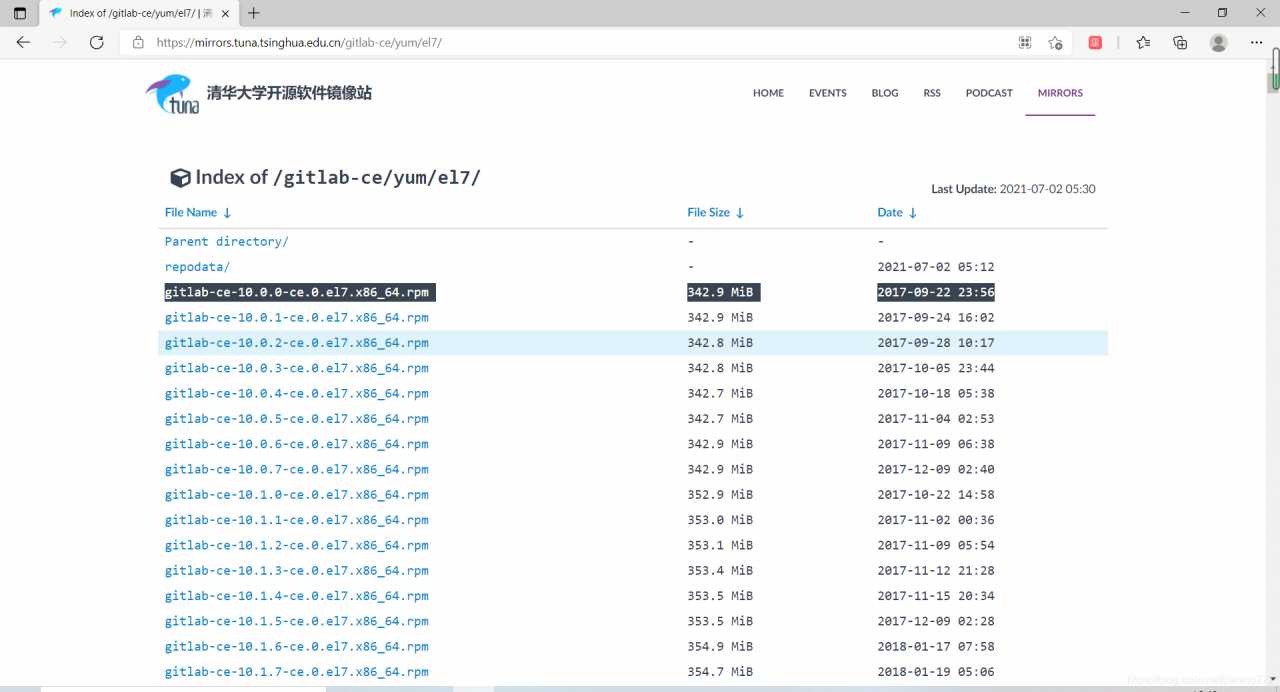Add this page to favorites star icon
Screen dimensions: 1280x692
(1055, 42)
